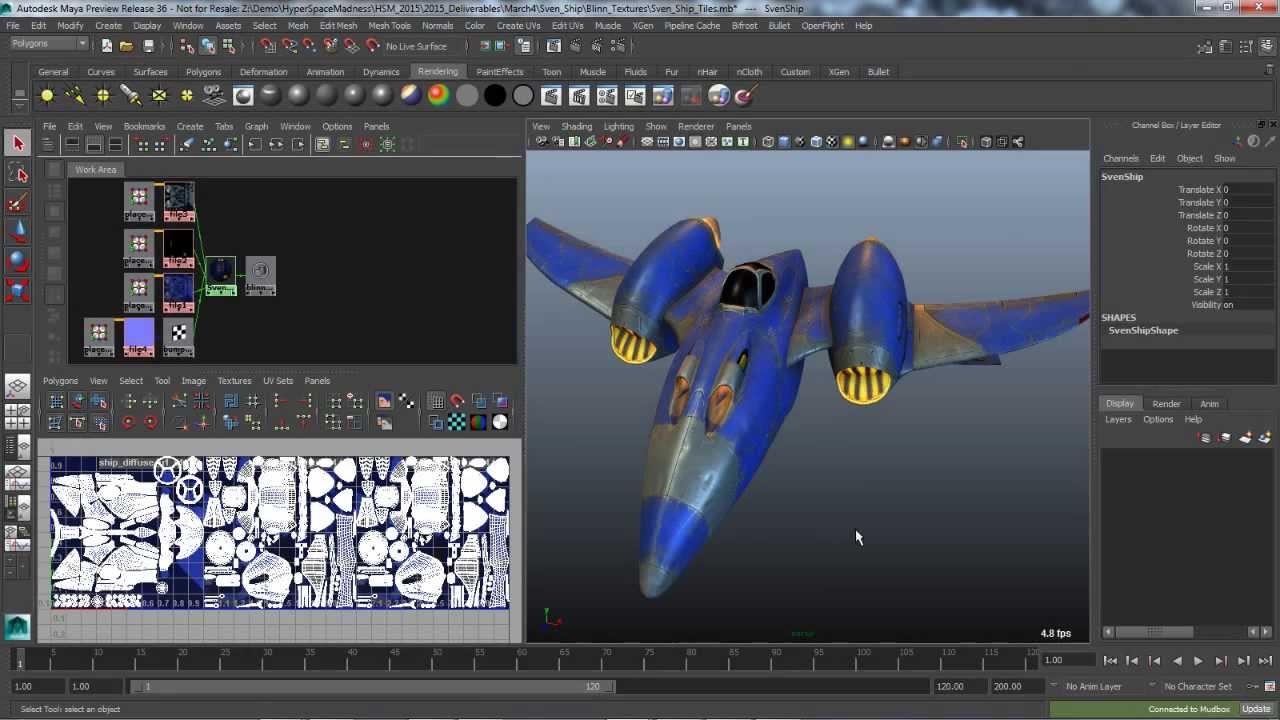The image size is (1280, 720).
Task: Open the Polygons menu set dropdown
Action: point(49,44)
